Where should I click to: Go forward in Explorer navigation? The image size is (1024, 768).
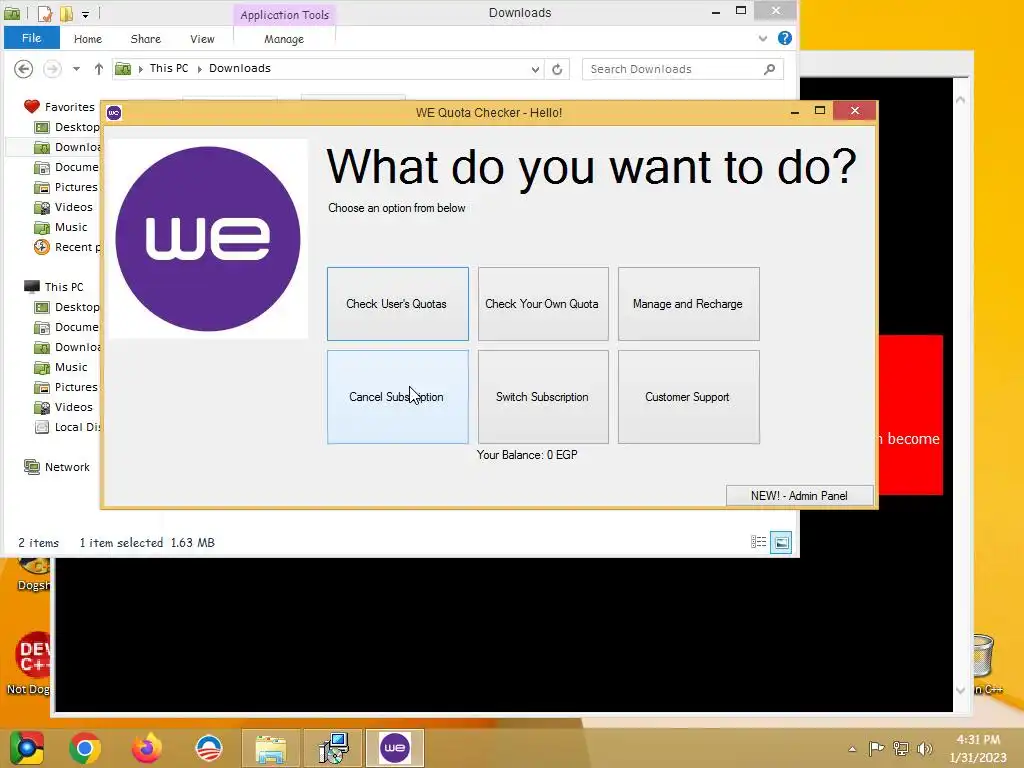coord(52,69)
